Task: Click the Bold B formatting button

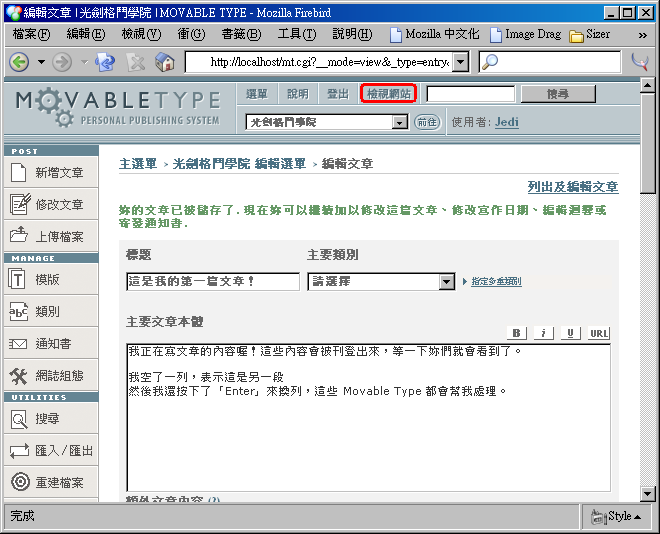Action: pos(516,333)
